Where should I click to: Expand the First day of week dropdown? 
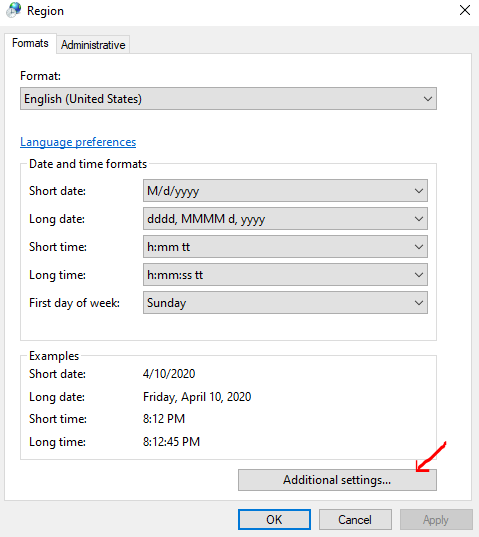point(285,303)
